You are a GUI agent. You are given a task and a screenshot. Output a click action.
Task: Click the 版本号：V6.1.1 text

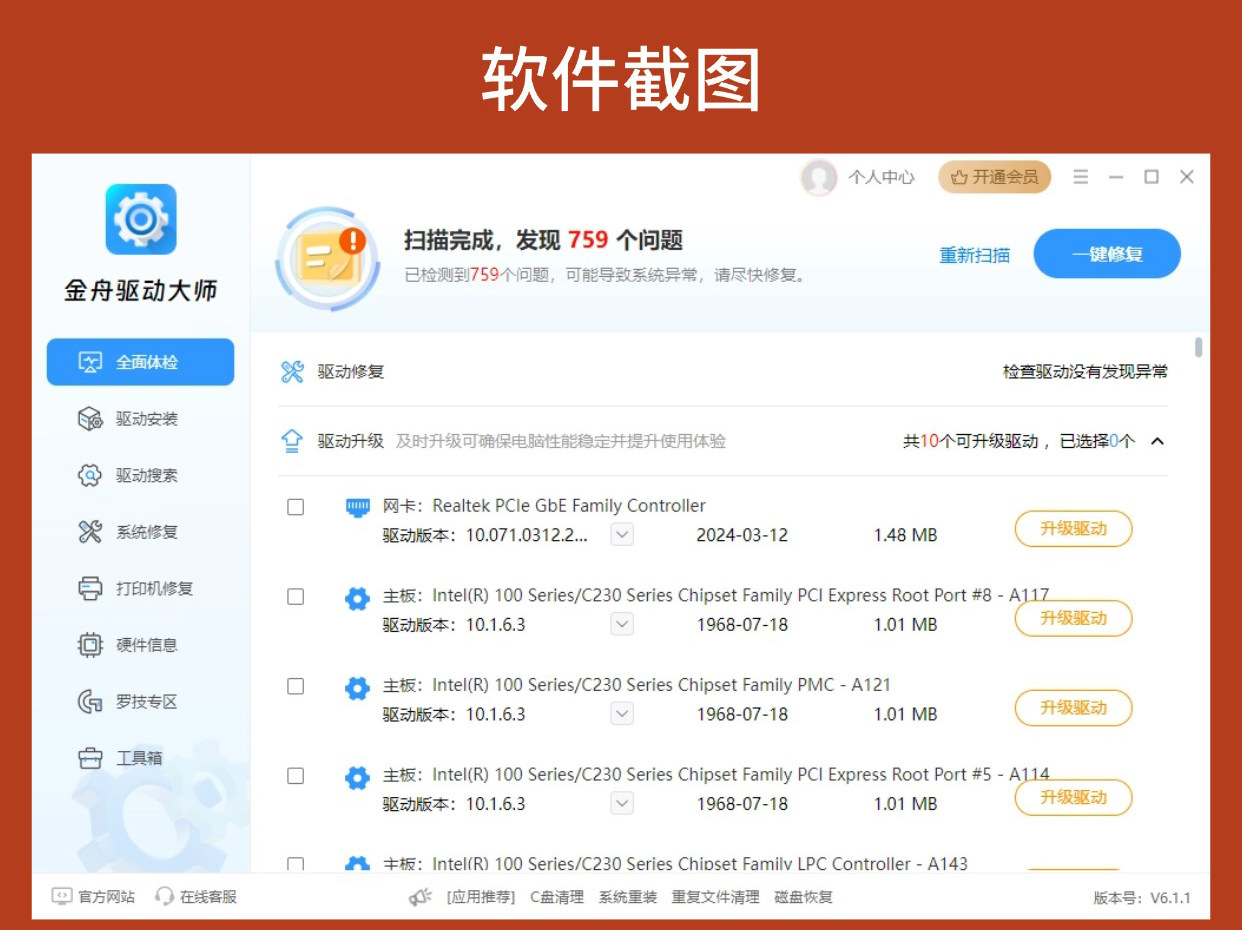coord(1142,898)
